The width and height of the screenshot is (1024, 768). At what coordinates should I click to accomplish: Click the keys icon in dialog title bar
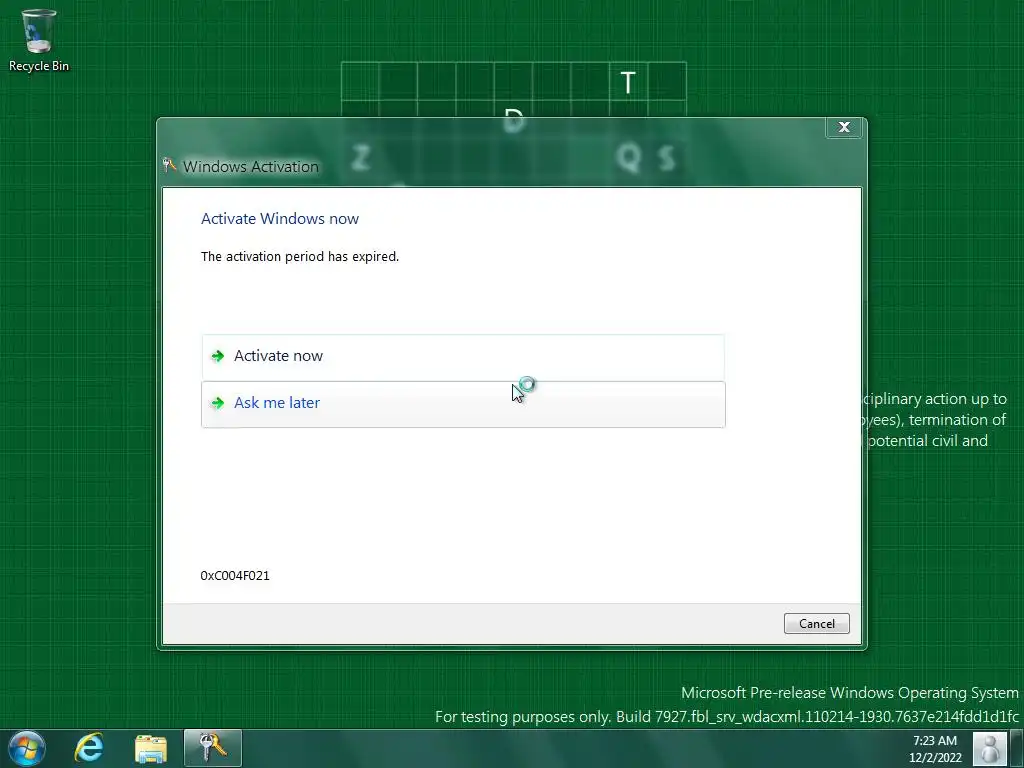click(x=169, y=165)
